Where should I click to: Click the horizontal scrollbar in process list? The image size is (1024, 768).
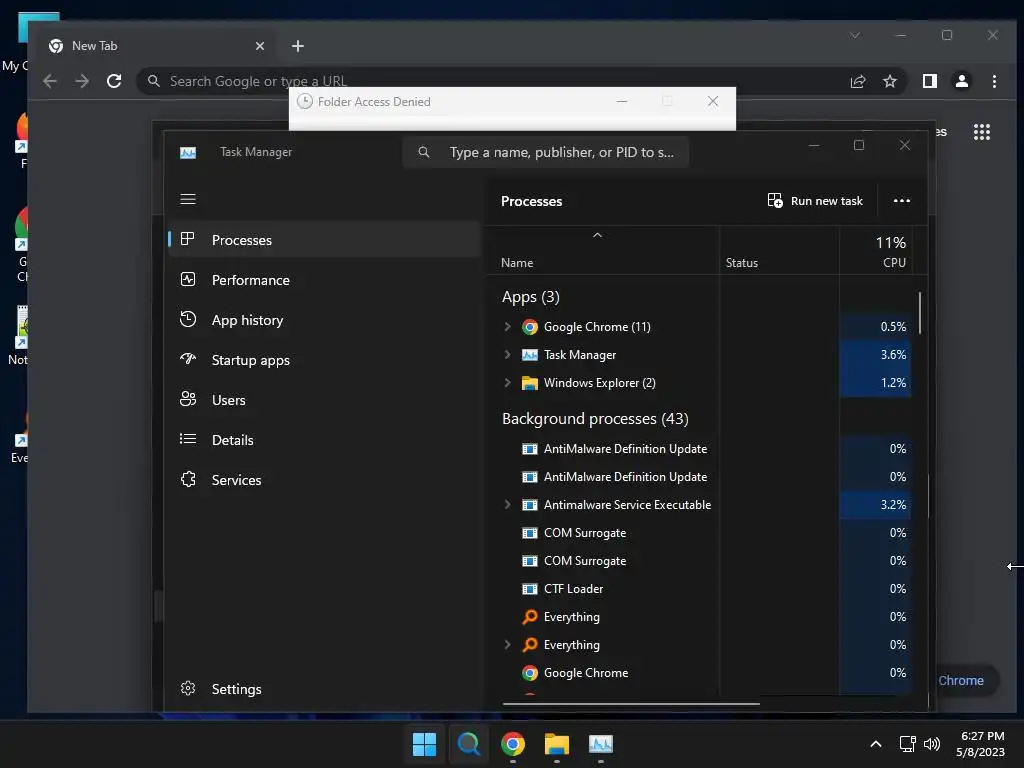tap(631, 704)
